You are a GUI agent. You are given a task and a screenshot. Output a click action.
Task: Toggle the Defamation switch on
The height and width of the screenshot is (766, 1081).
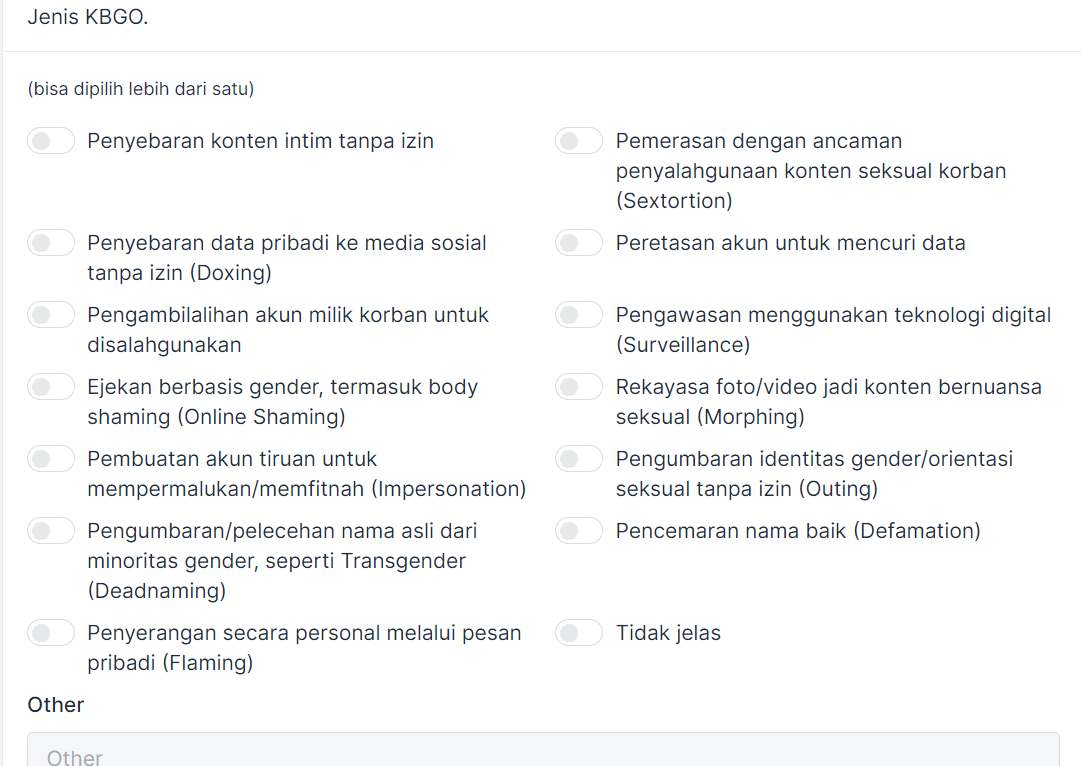point(579,531)
